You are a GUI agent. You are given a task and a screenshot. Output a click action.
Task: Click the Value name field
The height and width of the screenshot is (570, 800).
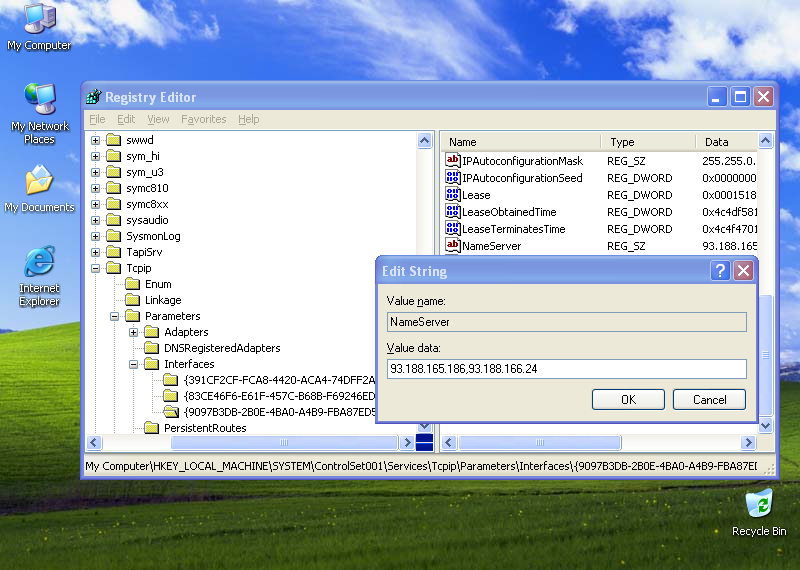click(566, 321)
